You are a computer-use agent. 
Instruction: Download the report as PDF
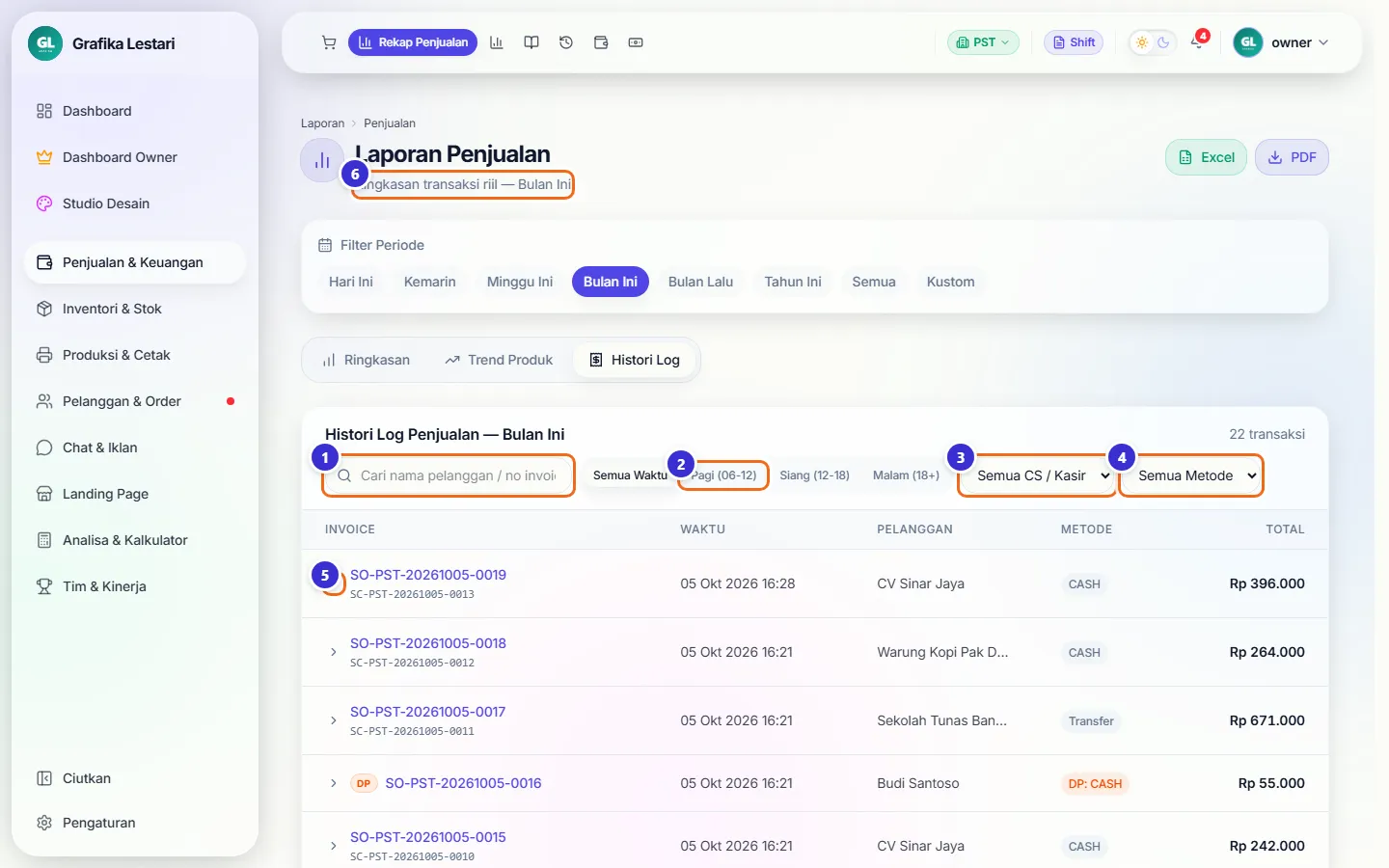click(1292, 157)
